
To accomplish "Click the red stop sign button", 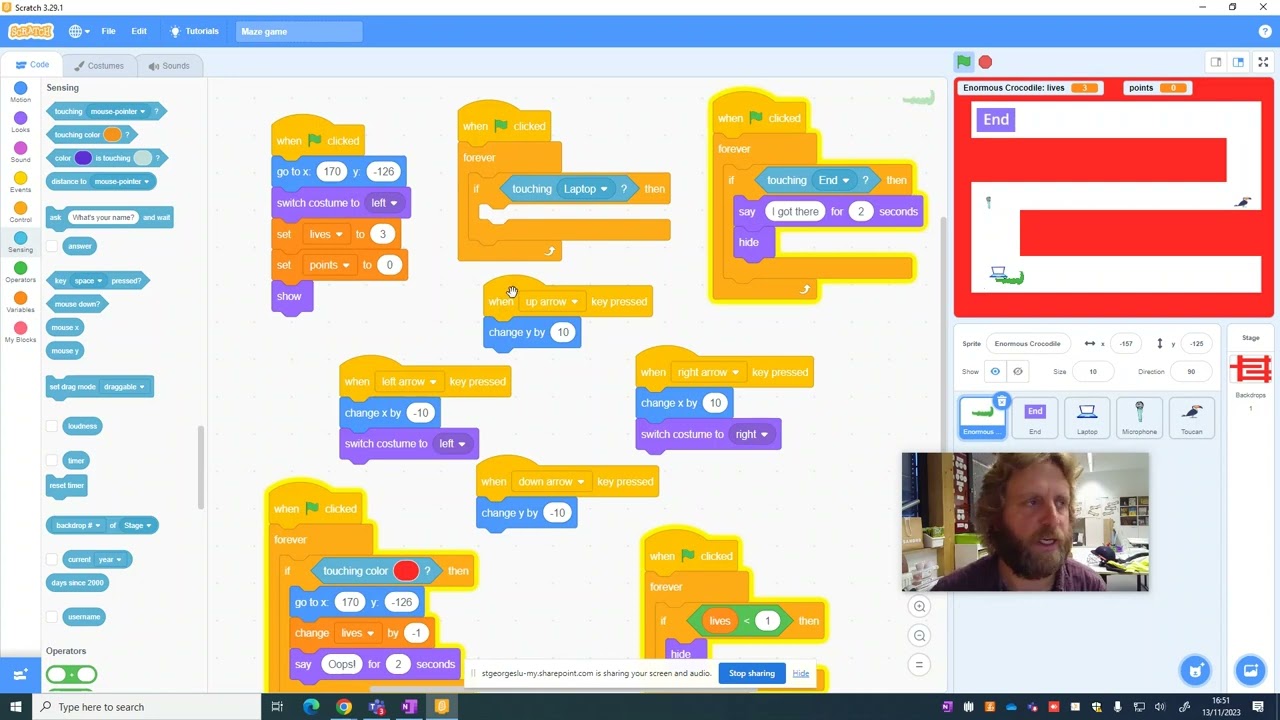I will (x=985, y=62).
